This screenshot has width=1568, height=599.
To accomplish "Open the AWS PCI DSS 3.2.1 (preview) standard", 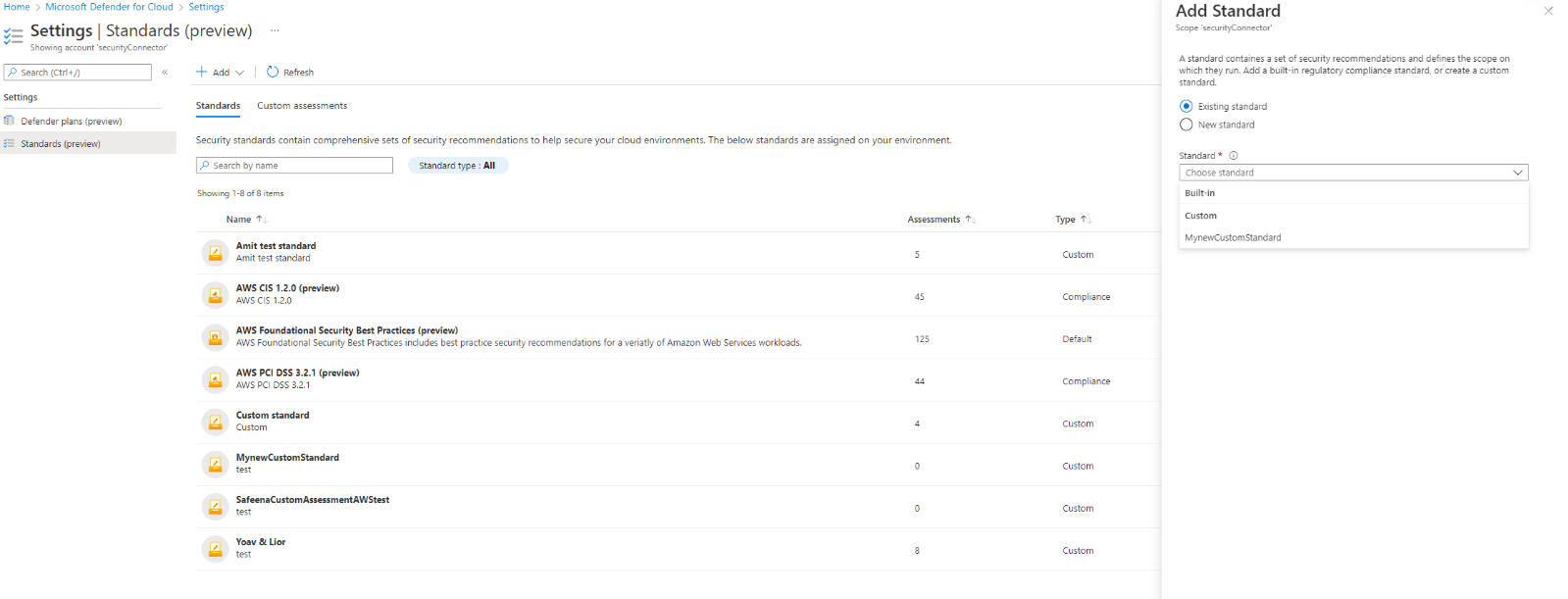I will tap(297, 373).
